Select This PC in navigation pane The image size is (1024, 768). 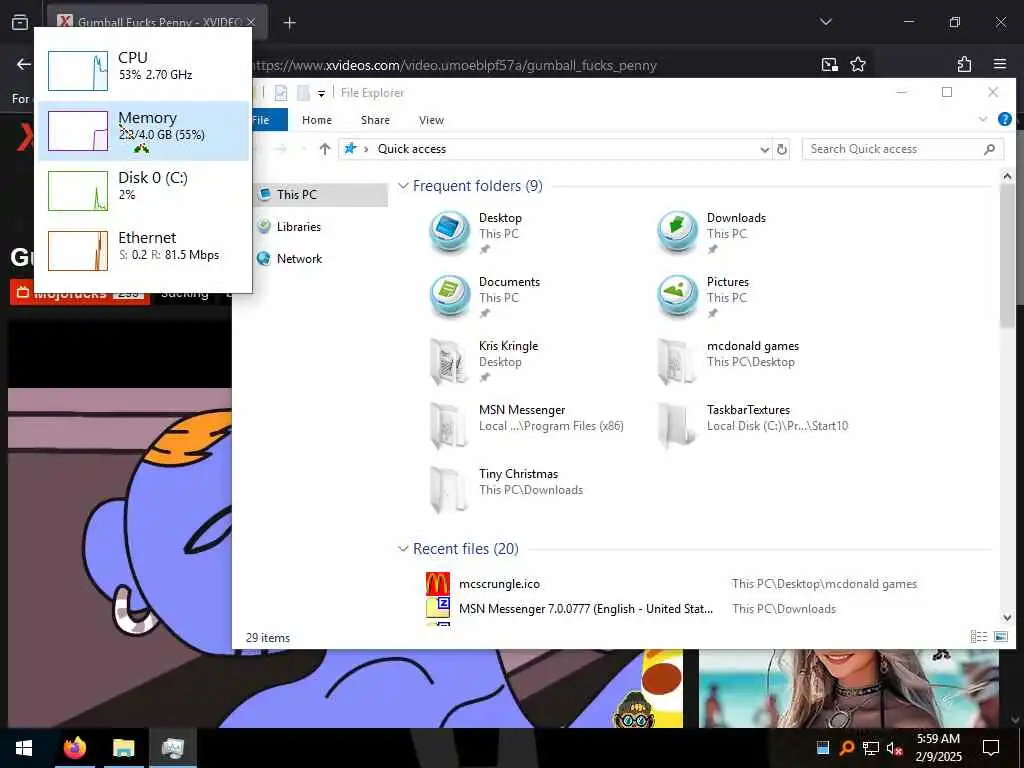click(x=320, y=195)
